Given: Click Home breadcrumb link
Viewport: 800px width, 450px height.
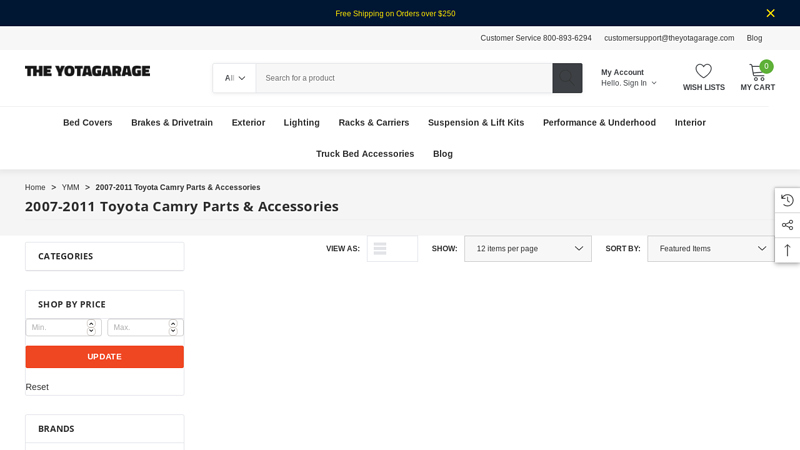Looking at the screenshot, I should tap(35, 187).
